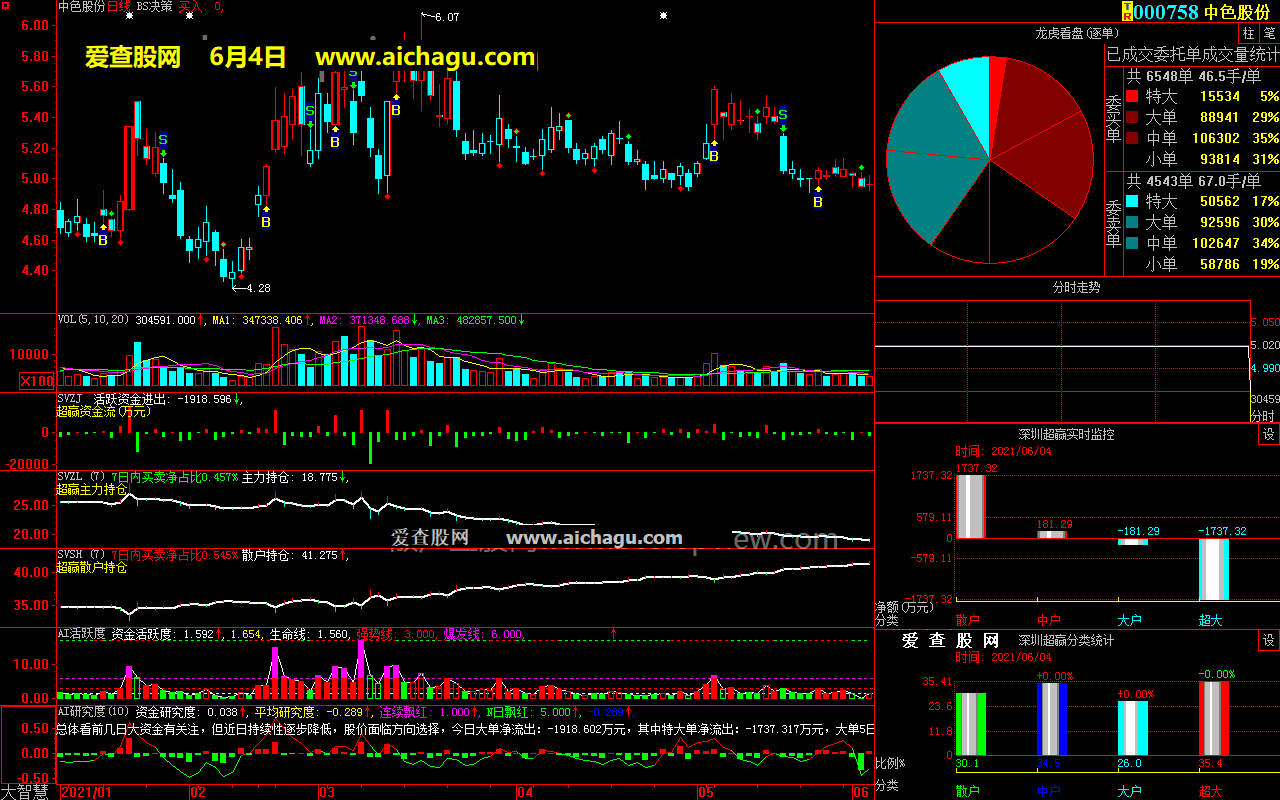The height and width of the screenshot is (800, 1280).
Task: Click the 共4543单 sell order count
Action: coord(1160,181)
